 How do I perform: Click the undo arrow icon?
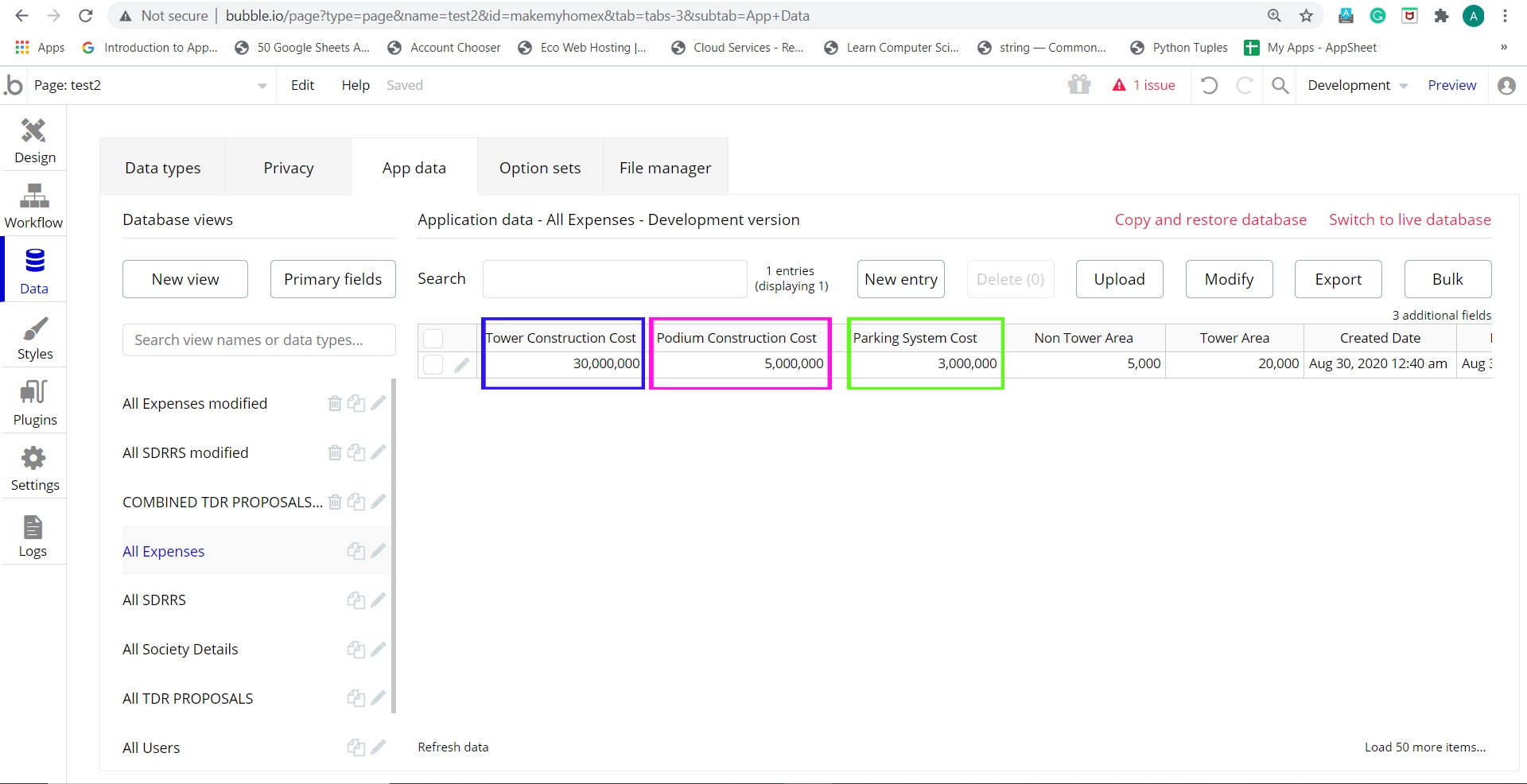[1209, 85]
